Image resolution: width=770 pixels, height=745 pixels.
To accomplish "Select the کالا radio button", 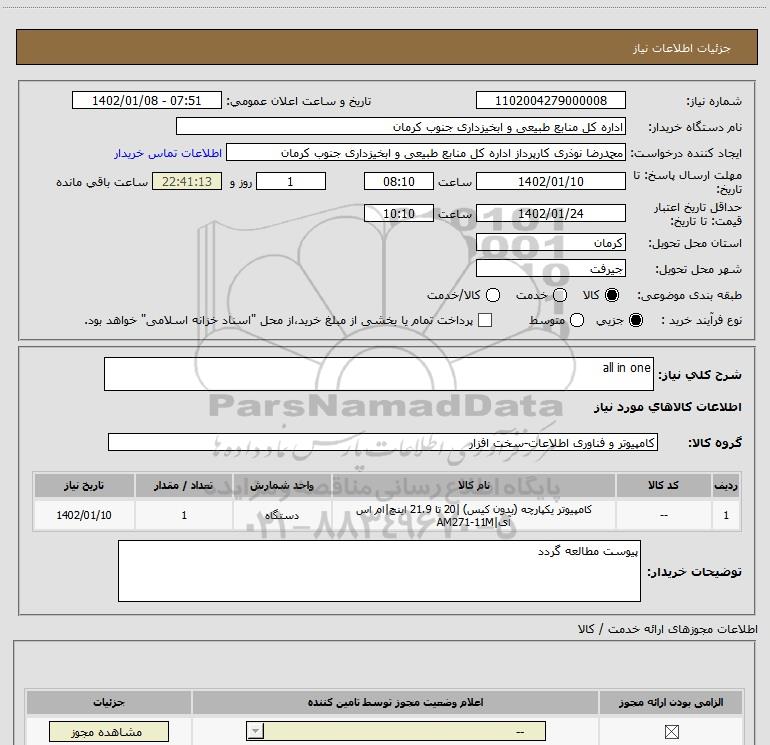I will point(612,295).
